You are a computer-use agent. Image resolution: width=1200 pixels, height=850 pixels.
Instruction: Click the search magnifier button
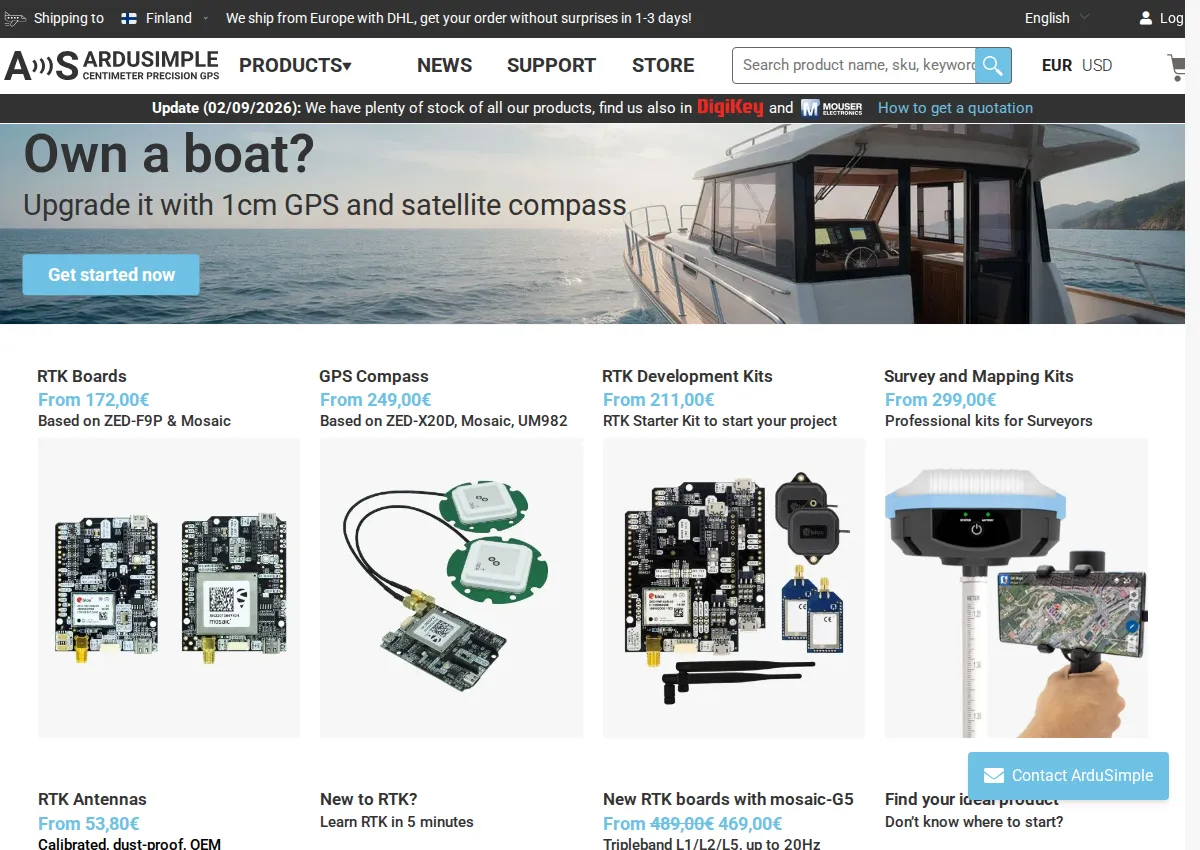click(x=993, y=66)
